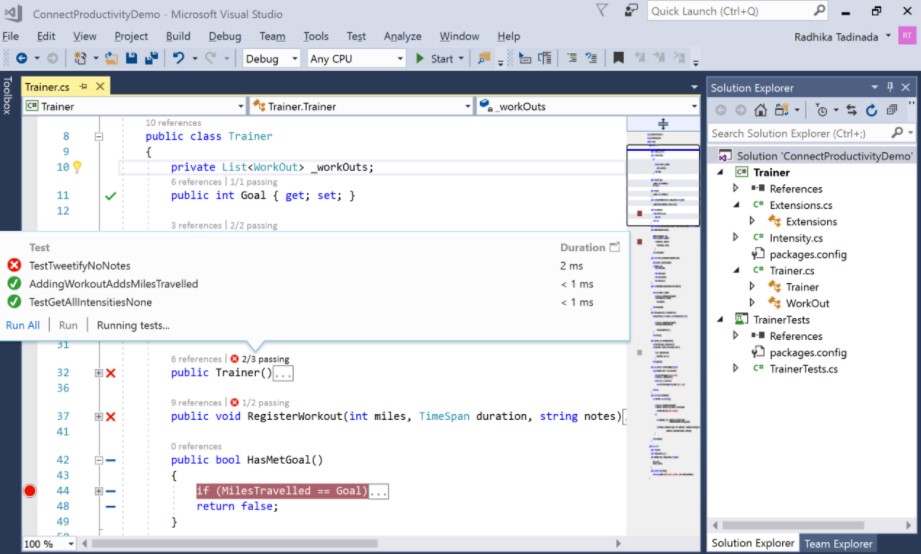This screenshot has width=921, height=554.
Task: Click the green check test indicator on line 11
Action: click(x=110, y=196)
